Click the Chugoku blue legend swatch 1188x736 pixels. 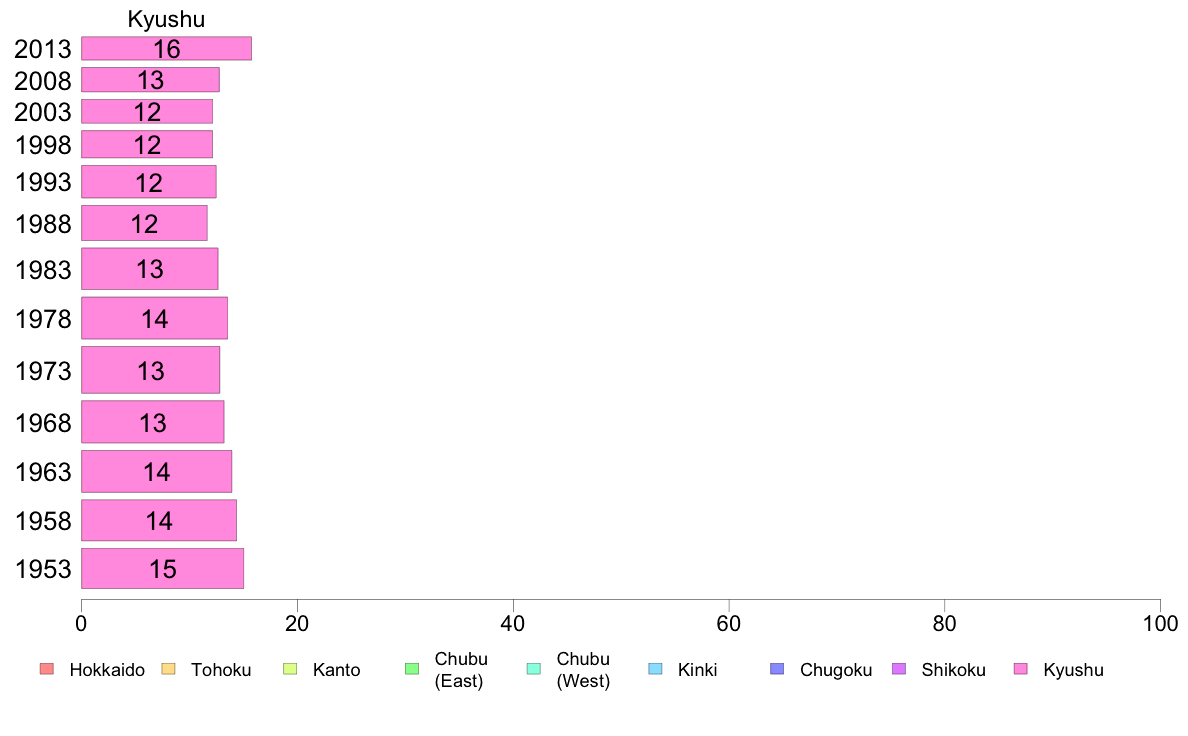(777, 669)
